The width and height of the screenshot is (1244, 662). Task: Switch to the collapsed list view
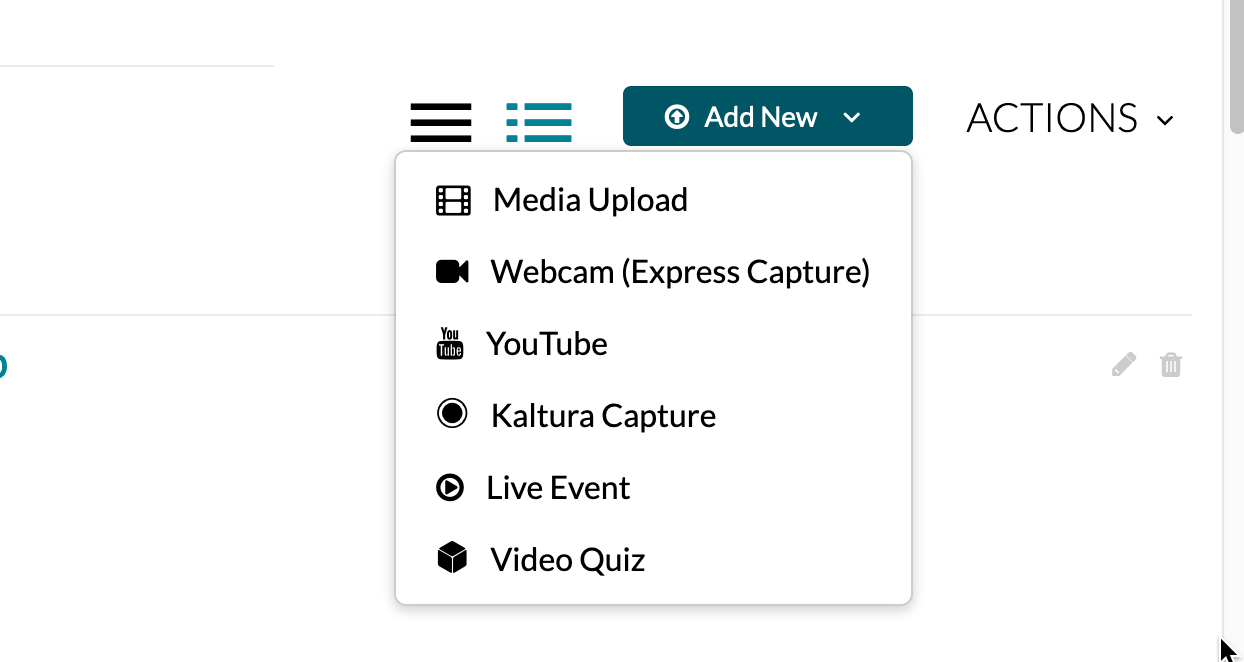440,122
